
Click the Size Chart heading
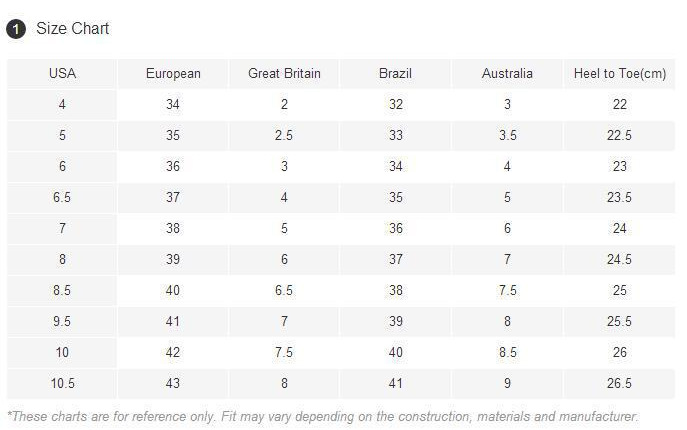(x=72, y=29)
